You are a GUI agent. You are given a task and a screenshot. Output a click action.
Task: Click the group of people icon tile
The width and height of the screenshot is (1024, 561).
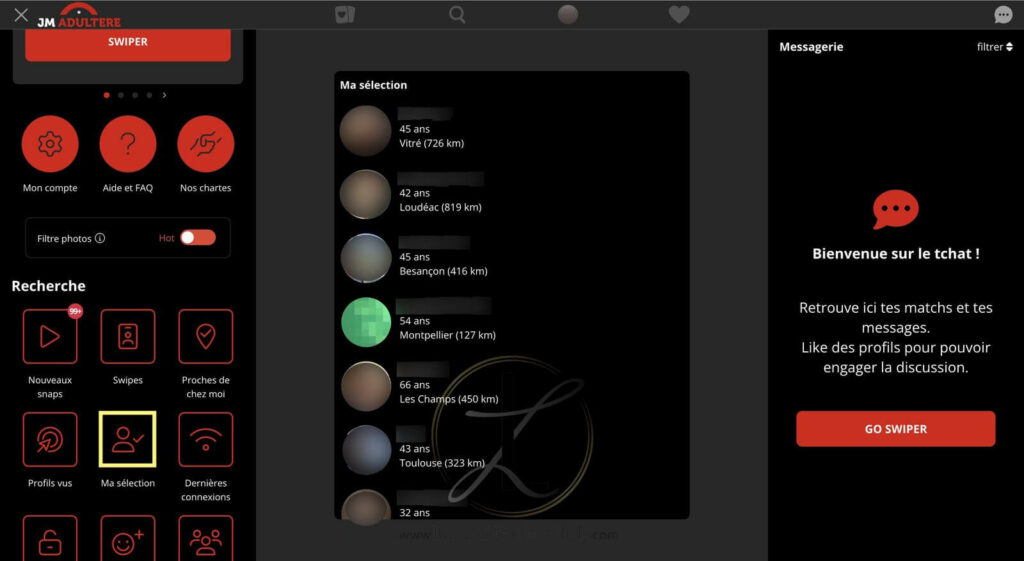206,539
